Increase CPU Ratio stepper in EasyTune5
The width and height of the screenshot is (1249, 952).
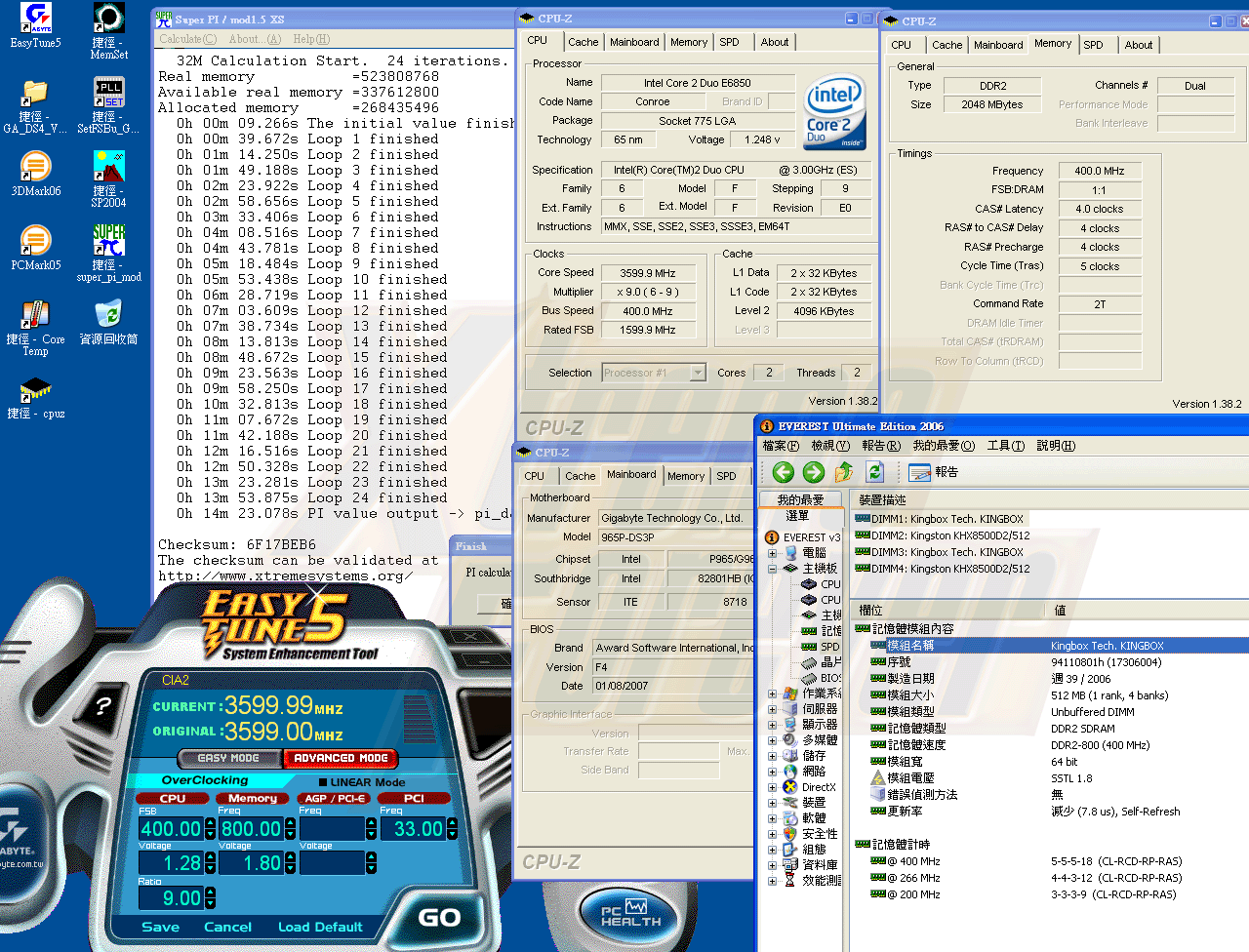(210, 892)
